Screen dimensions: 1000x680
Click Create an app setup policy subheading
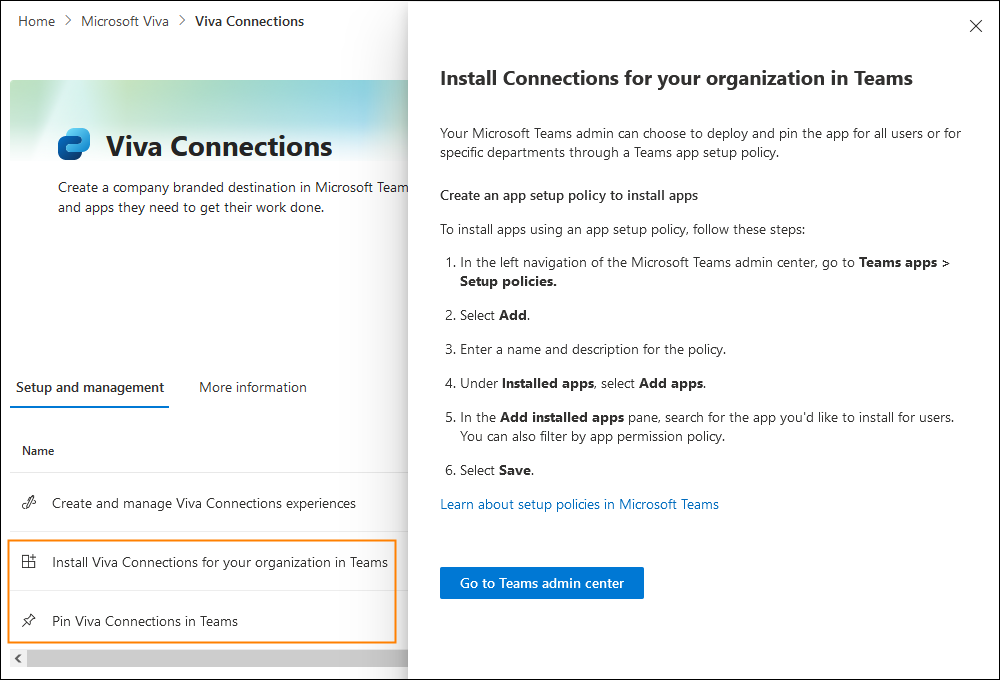(x=569, y=195)
